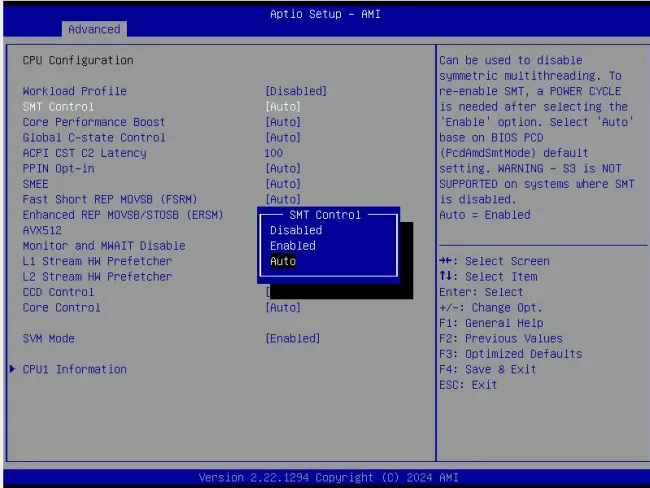Select the SVM Mode Enabled value
Viewport: 650px width, 488px height.
click(292, 338)
